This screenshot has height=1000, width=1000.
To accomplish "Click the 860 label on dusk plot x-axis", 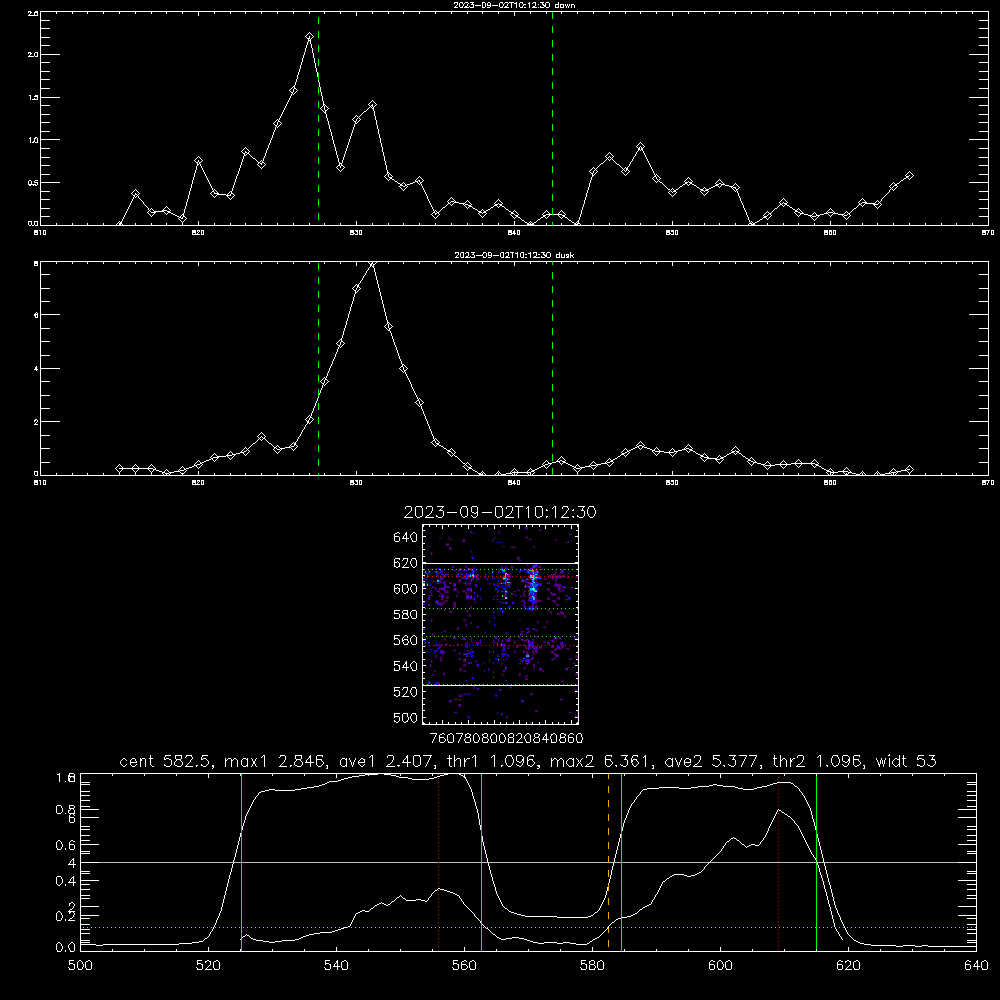I will (830, 483).
